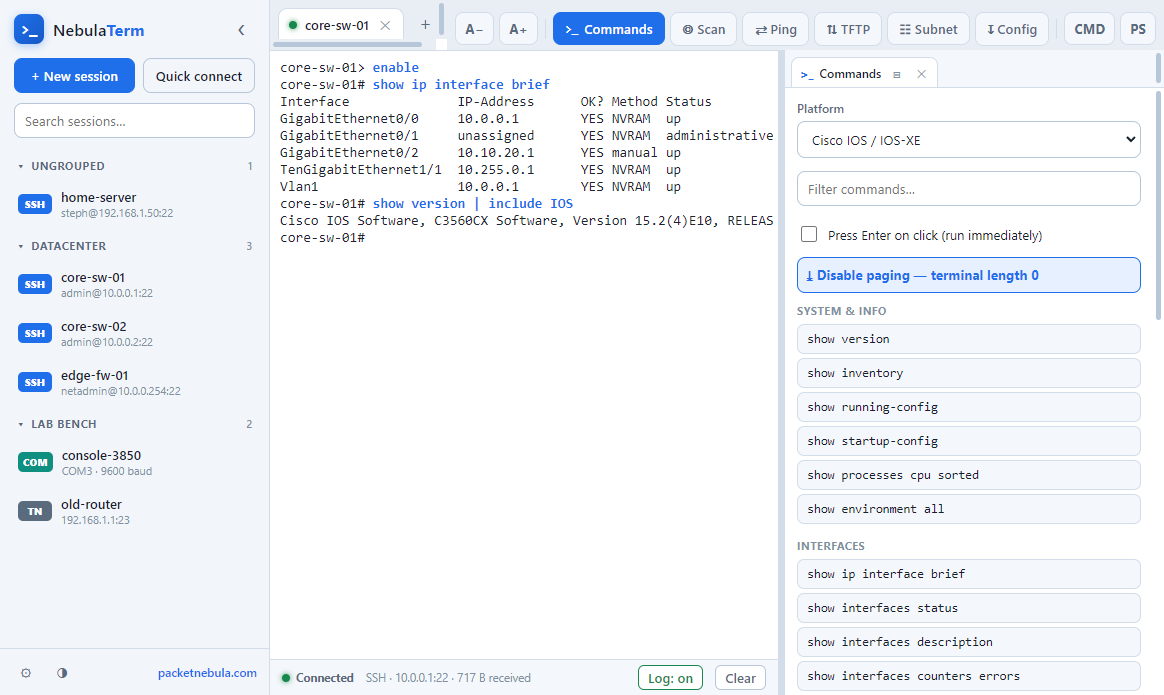The image size is (1164, 695).
Task: Click SSH badge for home-server
Action: [x=35, y=205]
